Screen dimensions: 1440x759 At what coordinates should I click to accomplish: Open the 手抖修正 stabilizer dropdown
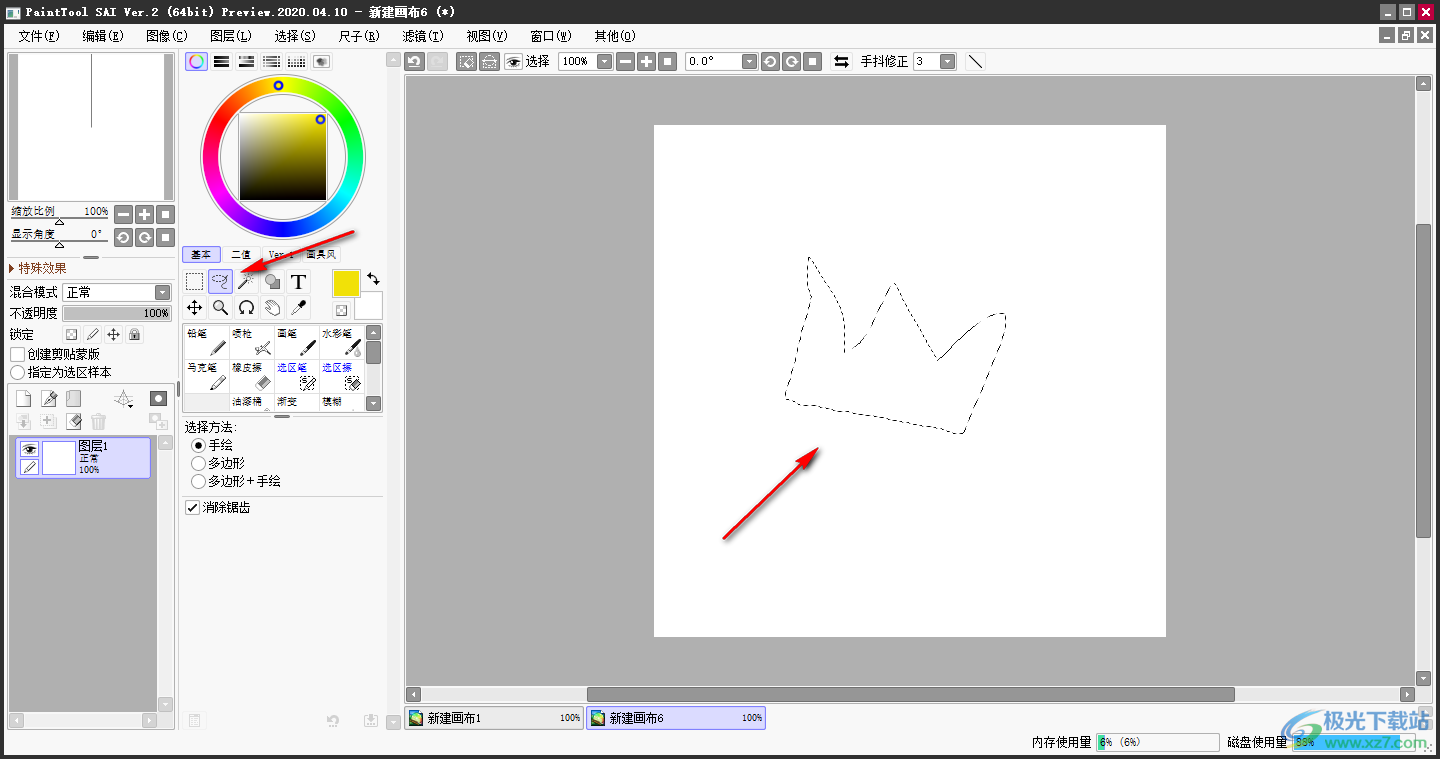[x=947, y=61]
